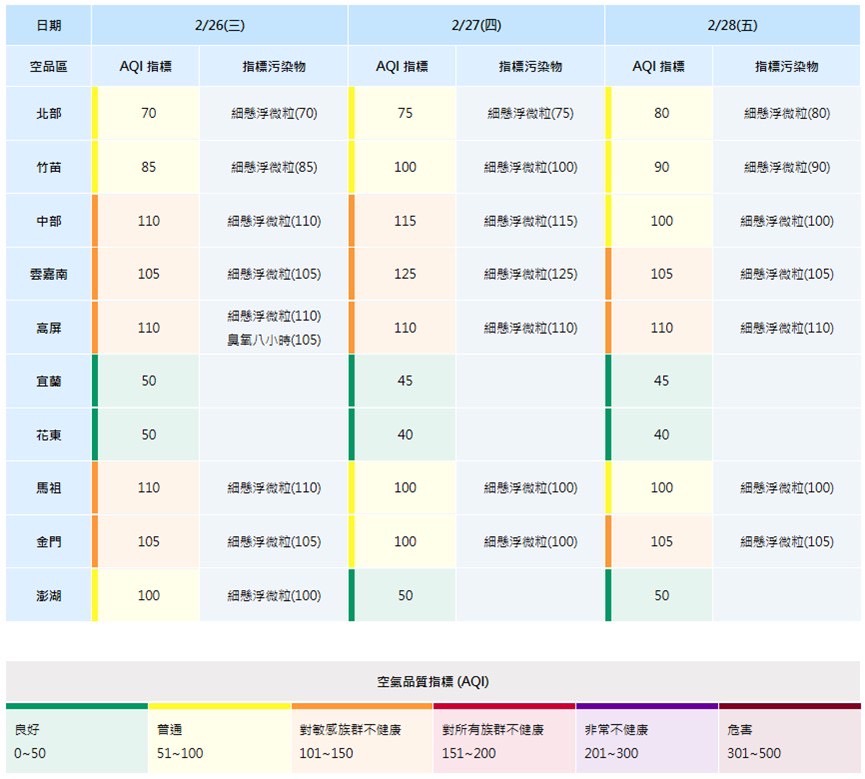Click 北部 AQI value 70 for 2/26
Screen dimensions: 865x779
click(x=148, y=113)
